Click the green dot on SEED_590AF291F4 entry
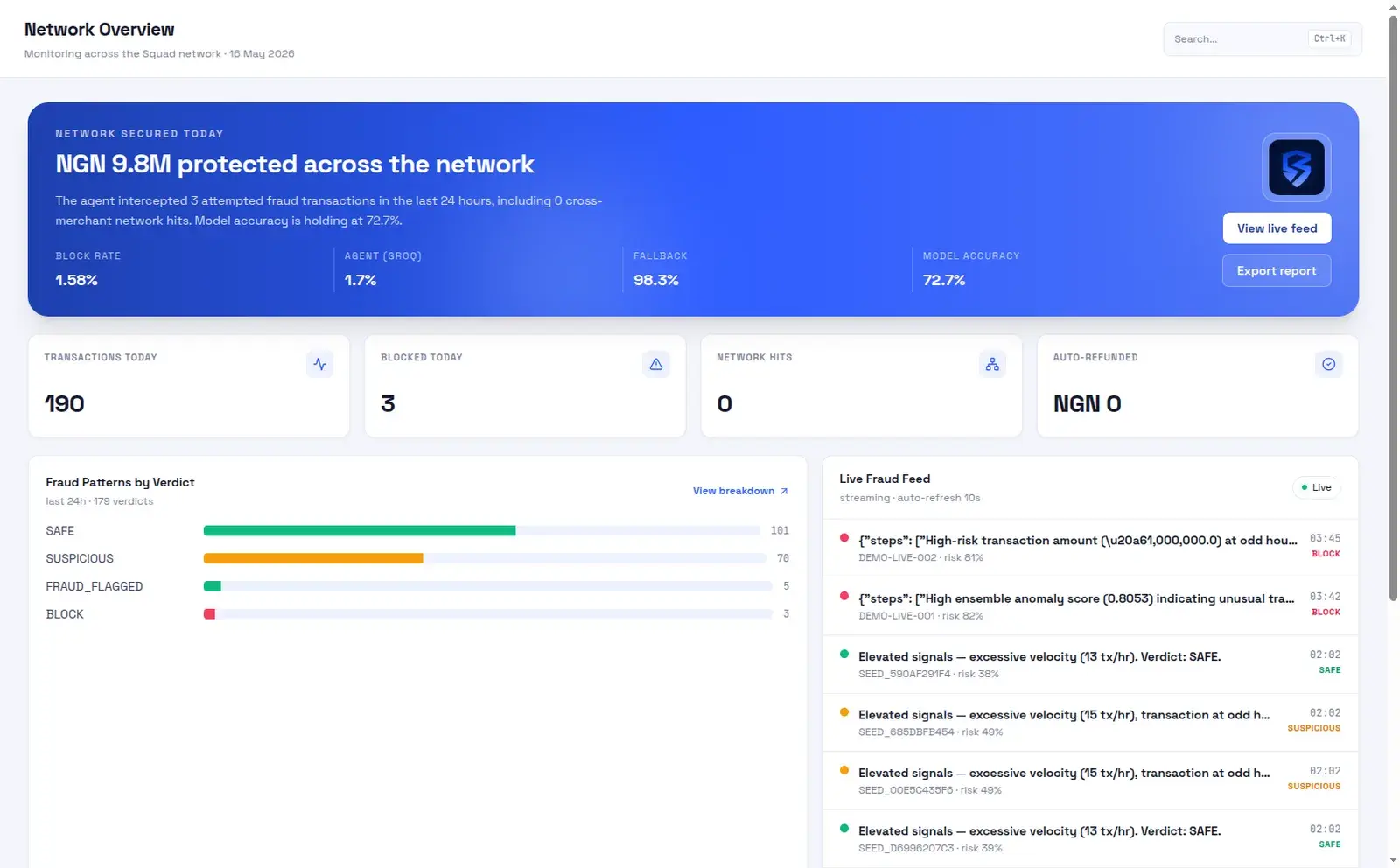The image size is (1400, 868). click(x=843, y=654)
